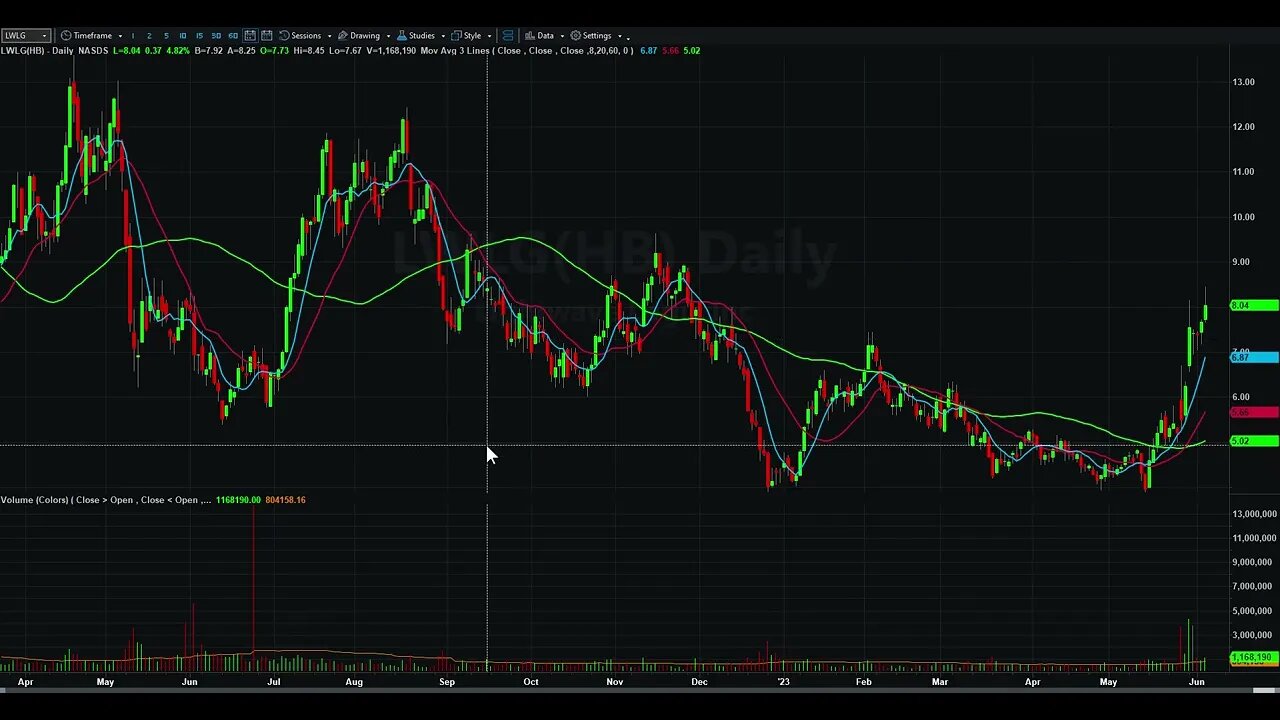Click the Sessions icon
1280x720 pixels.
coord(284,35)
